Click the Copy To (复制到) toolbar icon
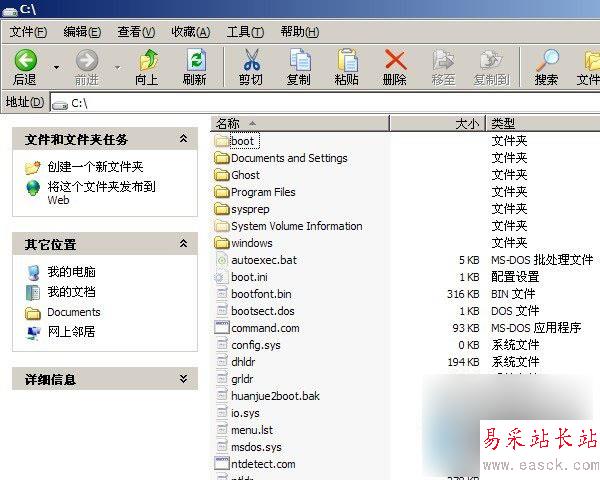The height and width of the screenshot is (480, 600). click(x=491, y=60)
